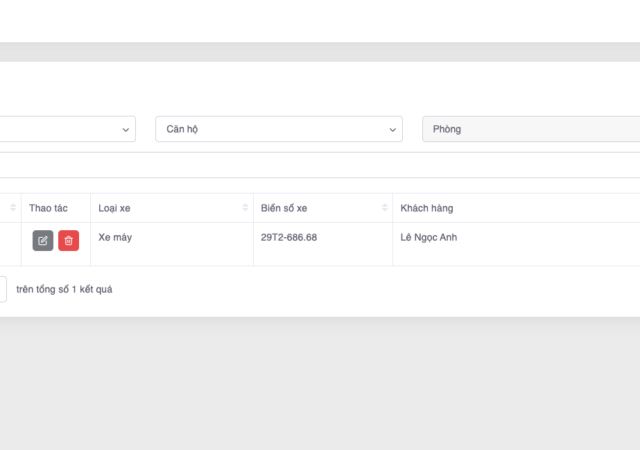
Task: Click the Biển số xe header label
Action: (x=284, y=208)
